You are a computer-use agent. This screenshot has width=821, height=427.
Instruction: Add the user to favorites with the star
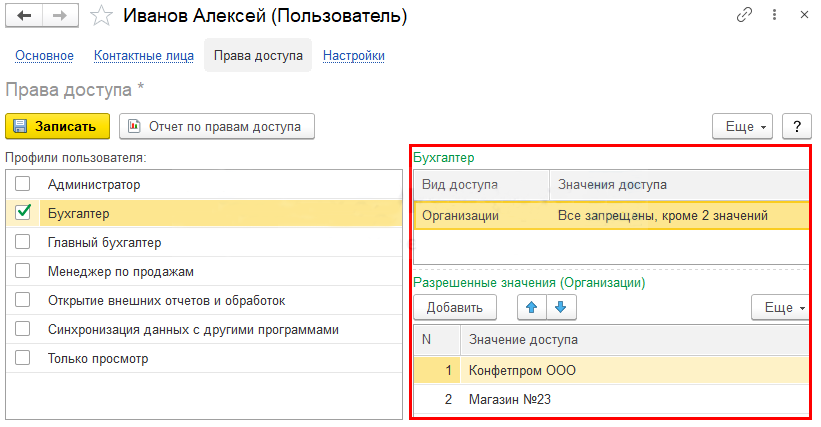coord(101,16)
